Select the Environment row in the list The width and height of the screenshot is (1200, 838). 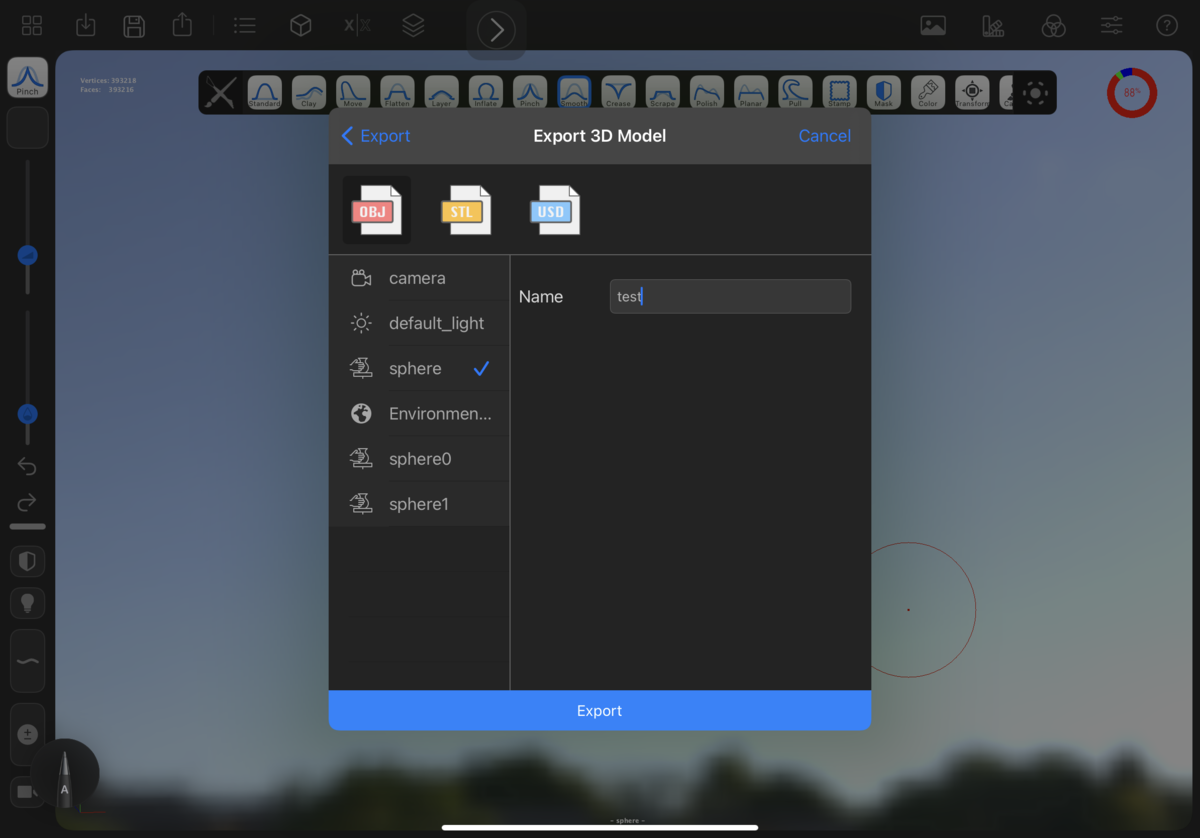click(x=419, y=413)
